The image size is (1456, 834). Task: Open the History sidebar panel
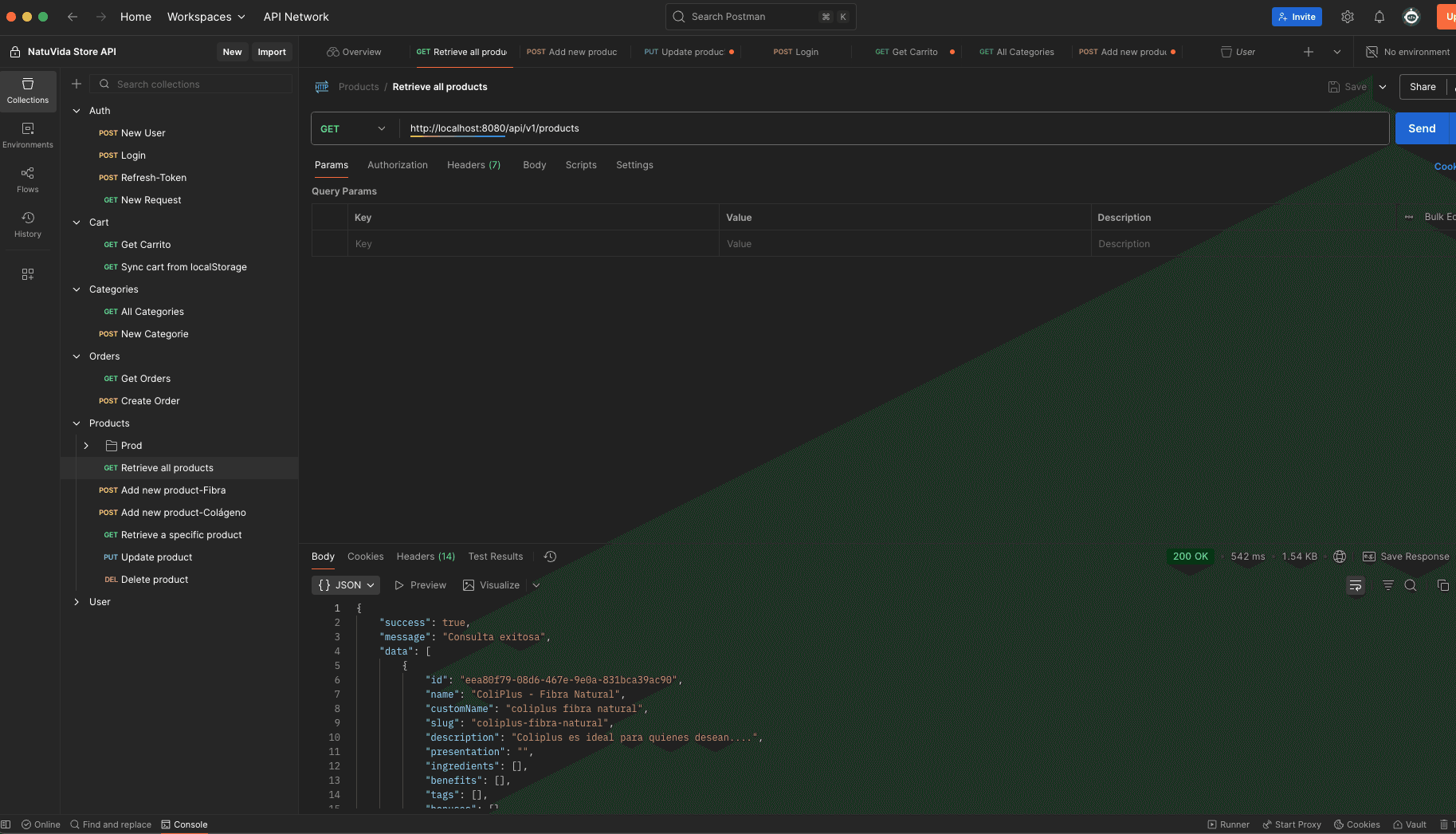28,223
